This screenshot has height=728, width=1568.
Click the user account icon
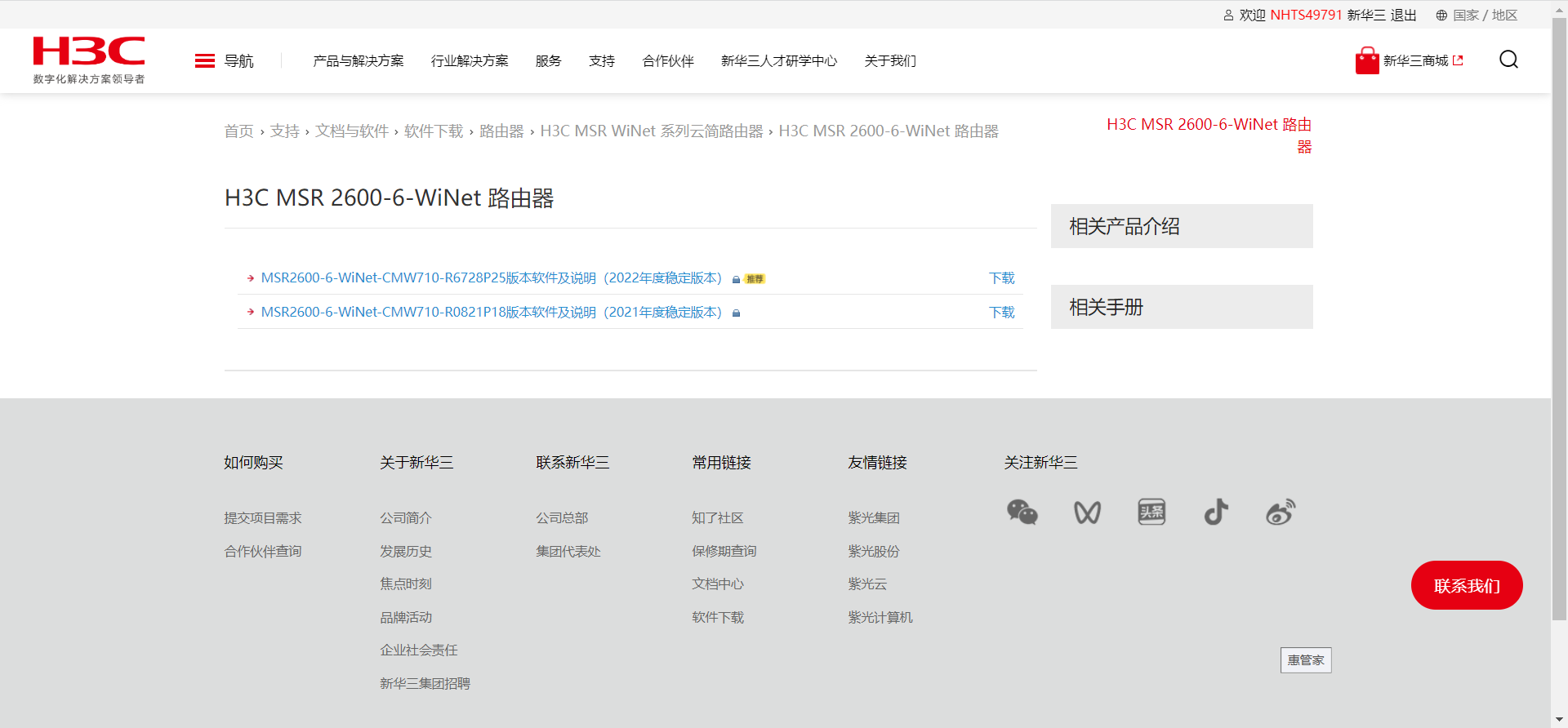1228,16
